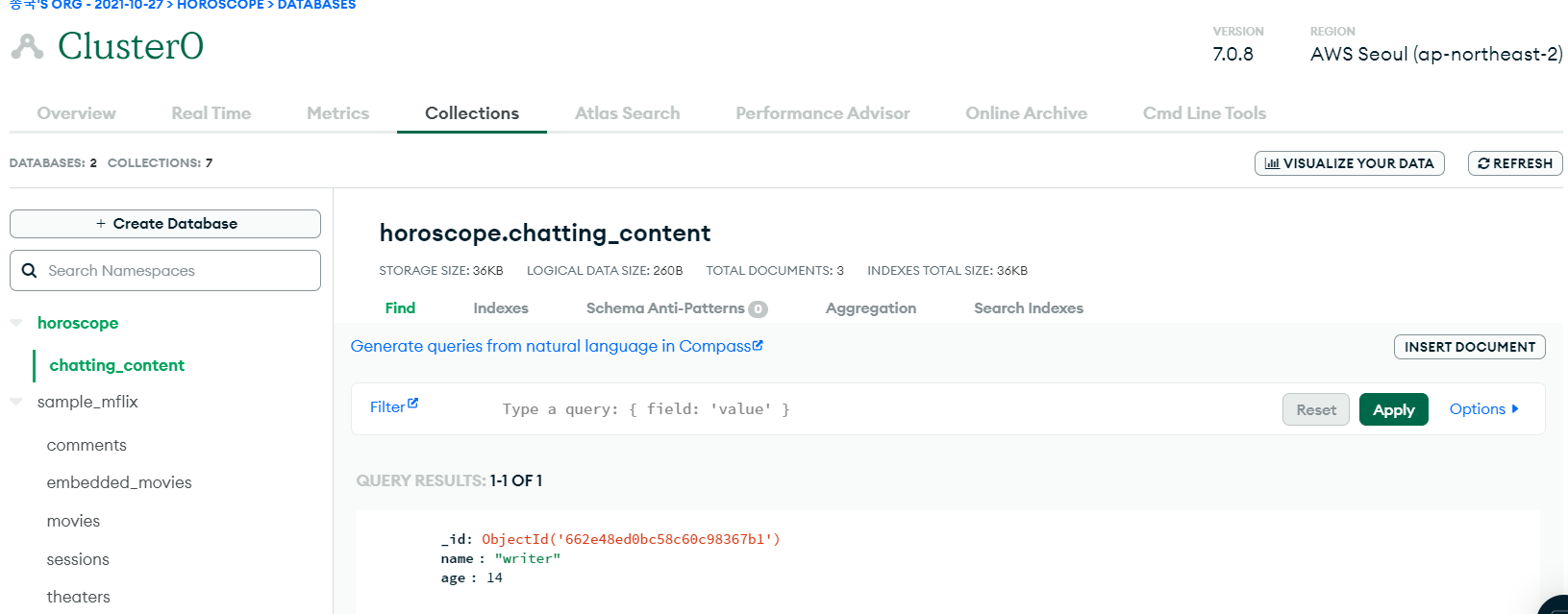Expand the query Options panel
Viewport: 1568px width, 614px height.
[x=1483, y=409]
